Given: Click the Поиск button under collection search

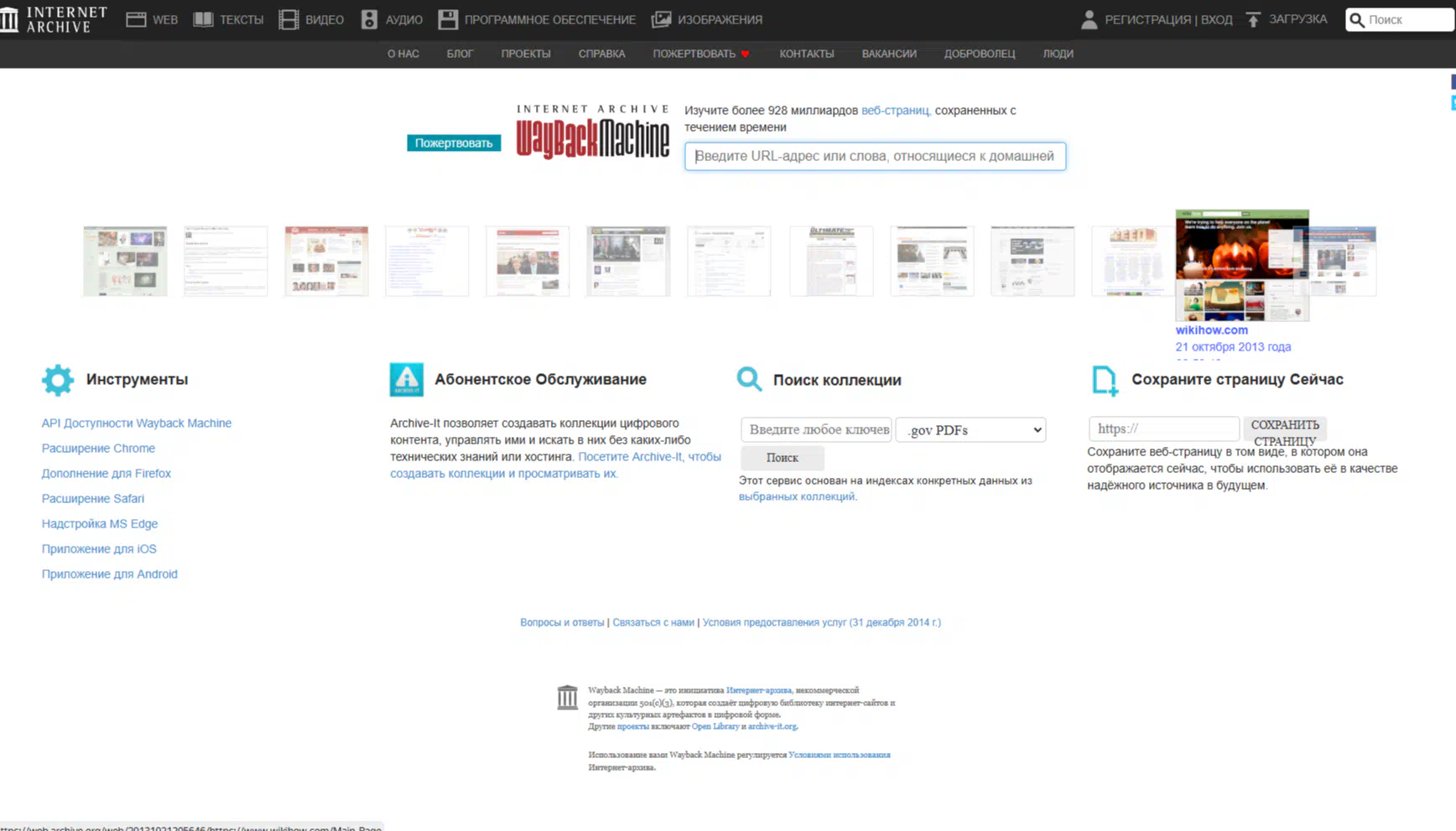Looking at the screenshot, I should click(783, 458).
